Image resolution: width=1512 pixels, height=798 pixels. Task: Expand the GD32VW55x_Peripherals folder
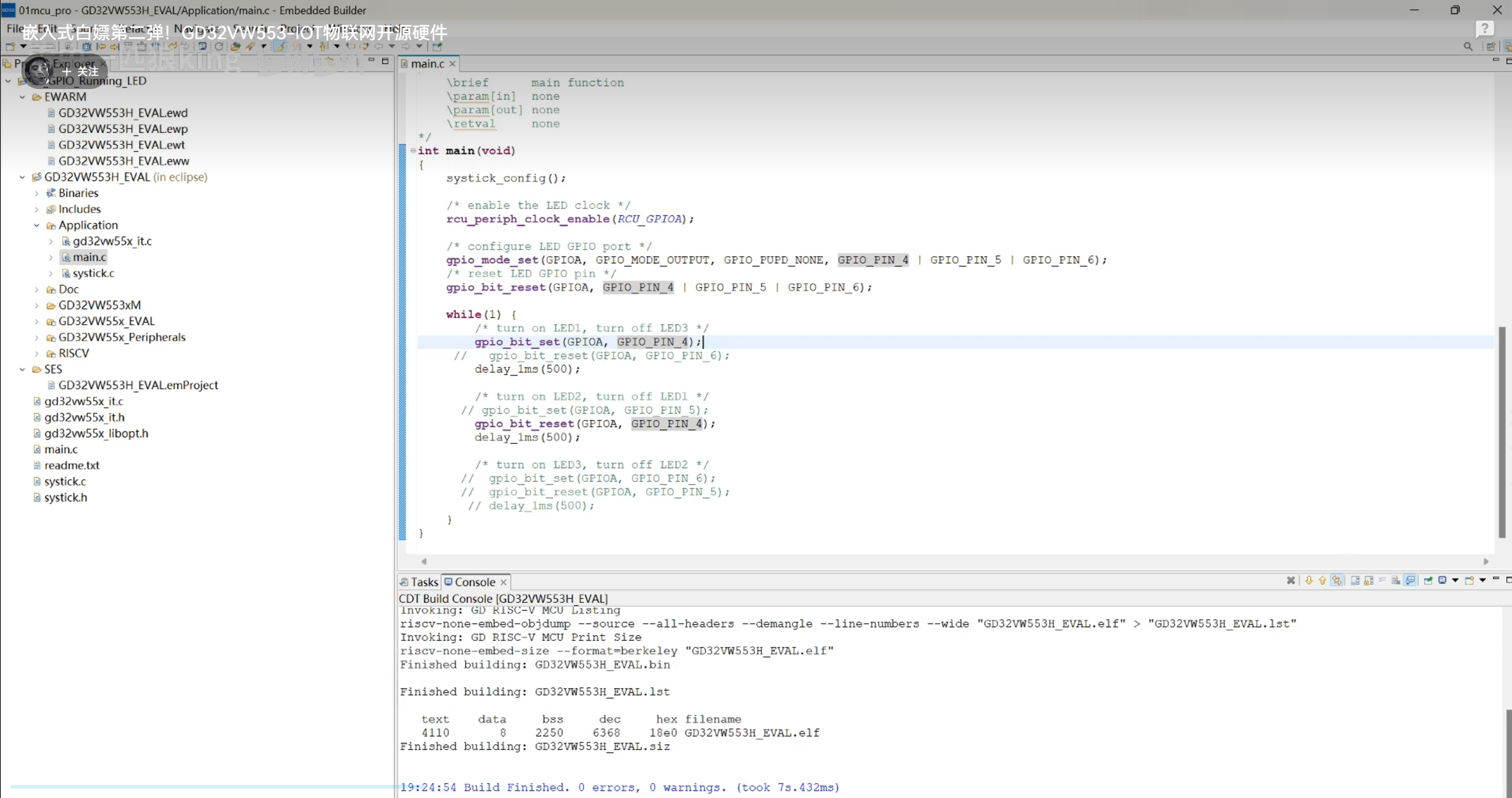click(x=36, y=337)
